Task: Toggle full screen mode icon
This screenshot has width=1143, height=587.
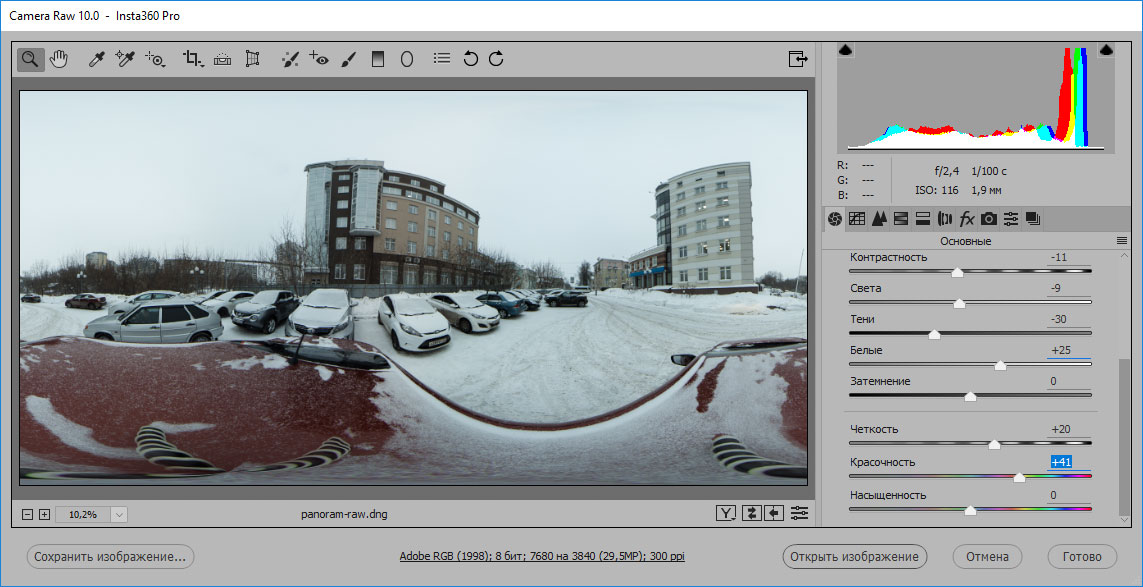Action: [797, 59]
